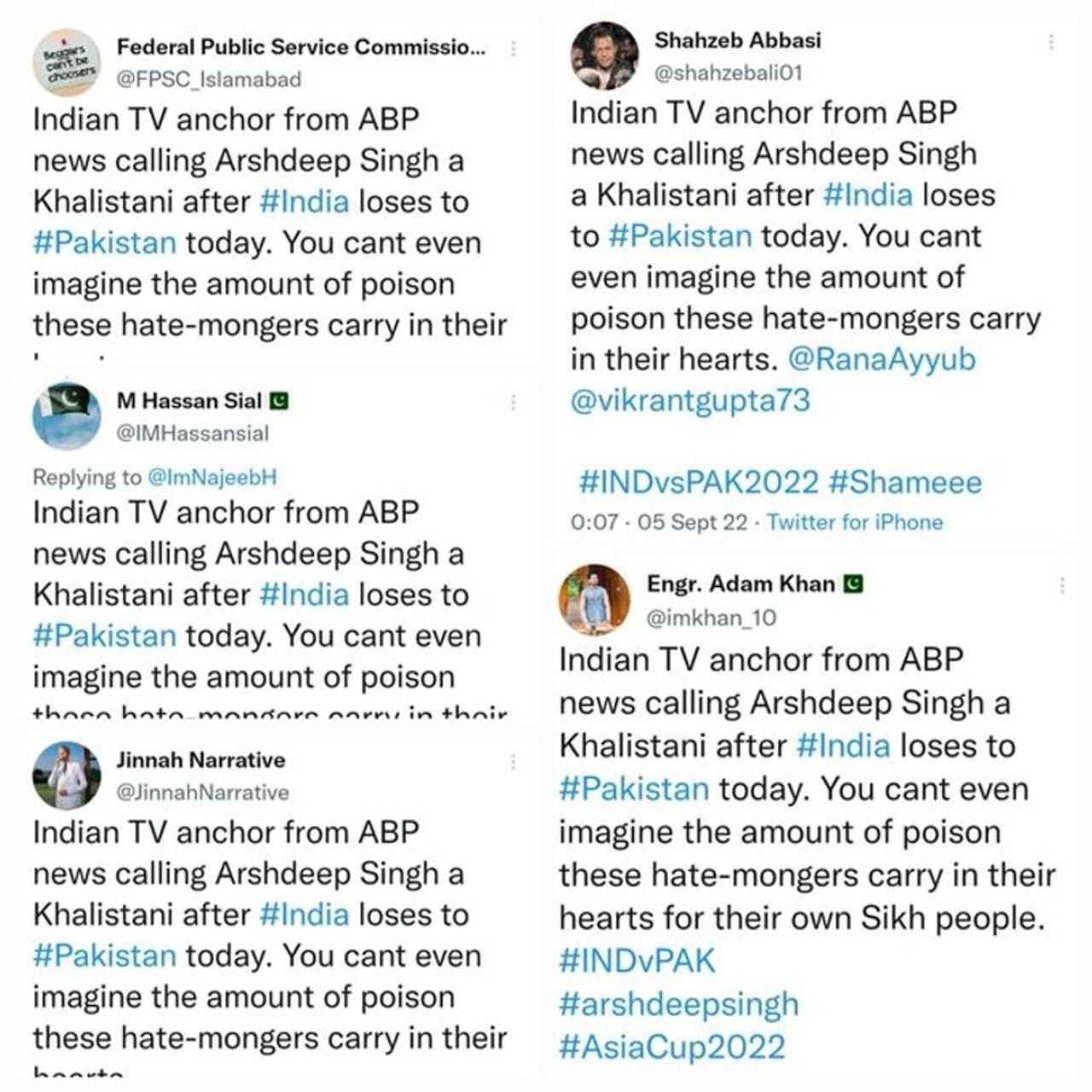This screenshot has width=1092, height=1092.
Task: Open the #AsiaCup2022 hashtag
Action: click(x=672, y=1047)
